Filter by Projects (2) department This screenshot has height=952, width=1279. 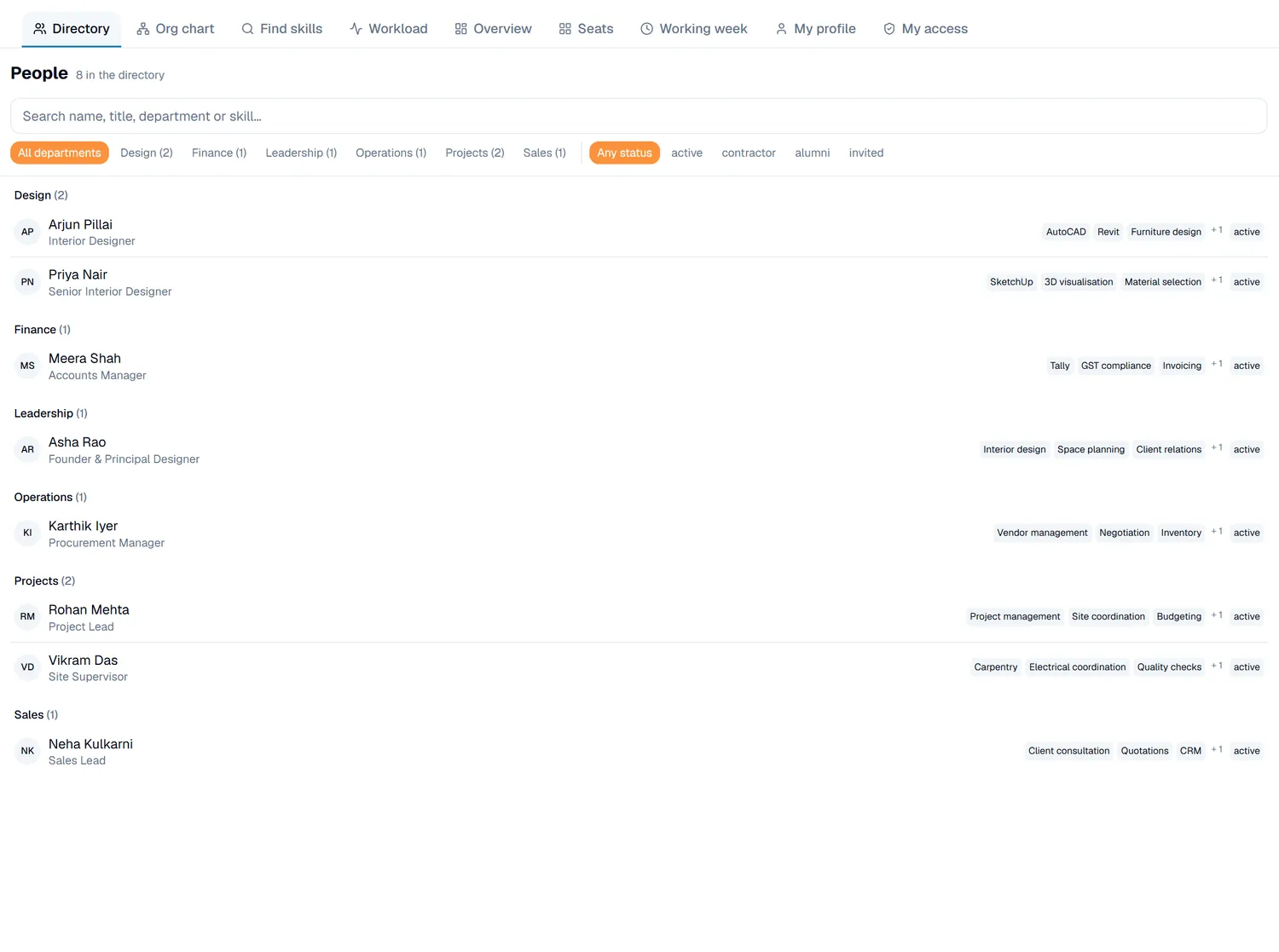[475, 153]
